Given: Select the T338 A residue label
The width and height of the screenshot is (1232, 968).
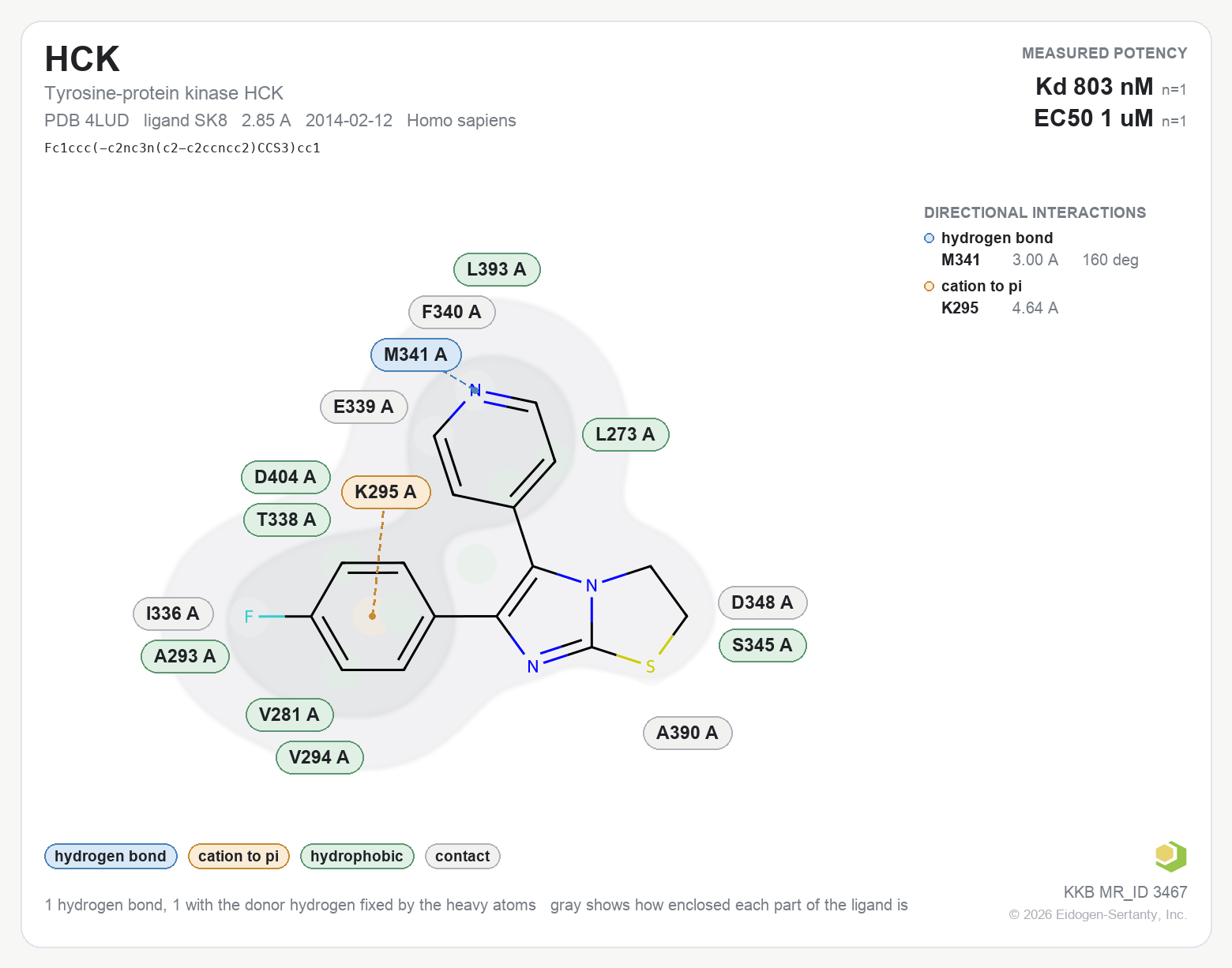Looking at the screenshot, I should 287,520.
